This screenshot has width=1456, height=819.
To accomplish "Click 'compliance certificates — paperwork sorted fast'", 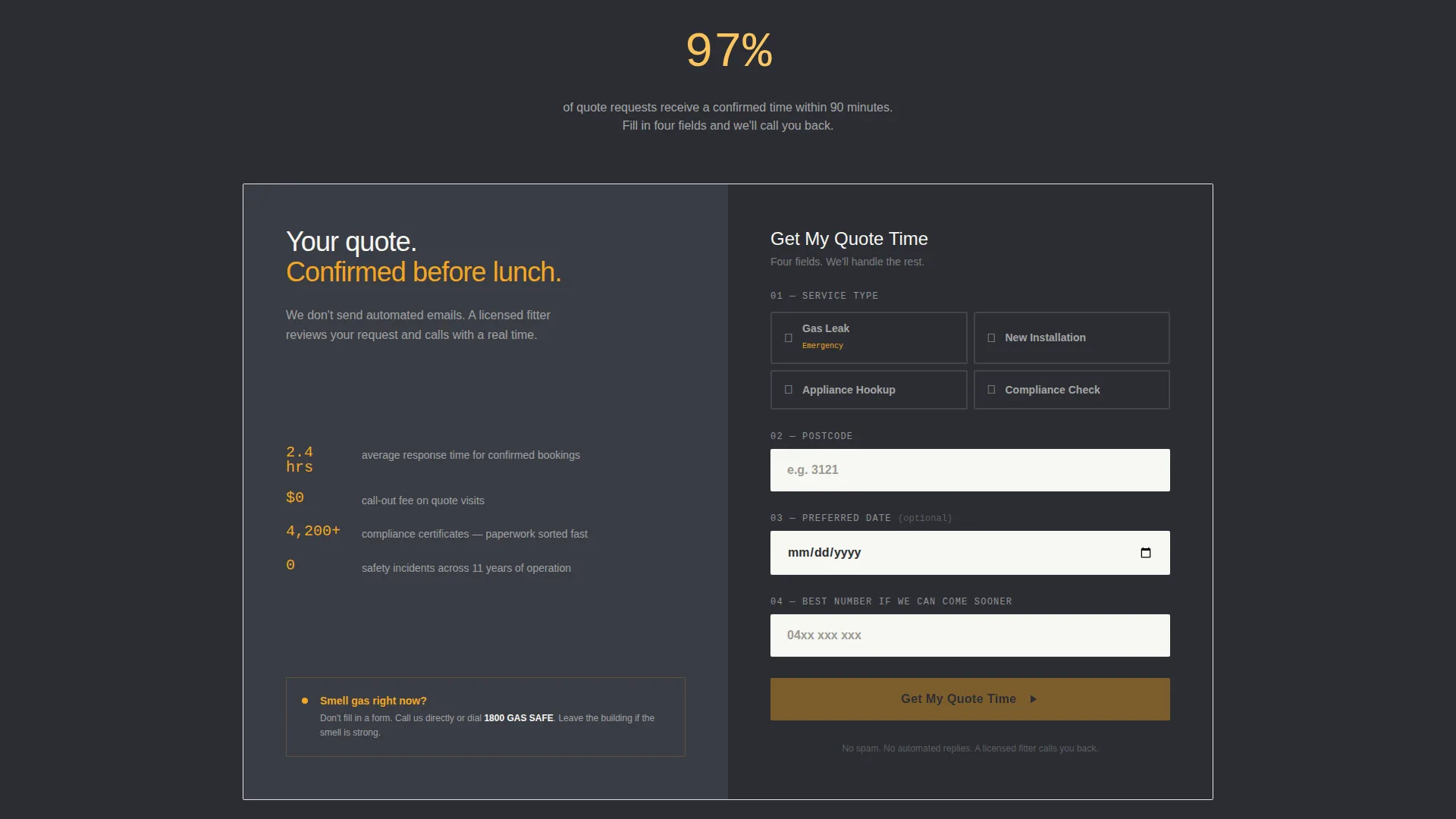I will pos(475,534).
